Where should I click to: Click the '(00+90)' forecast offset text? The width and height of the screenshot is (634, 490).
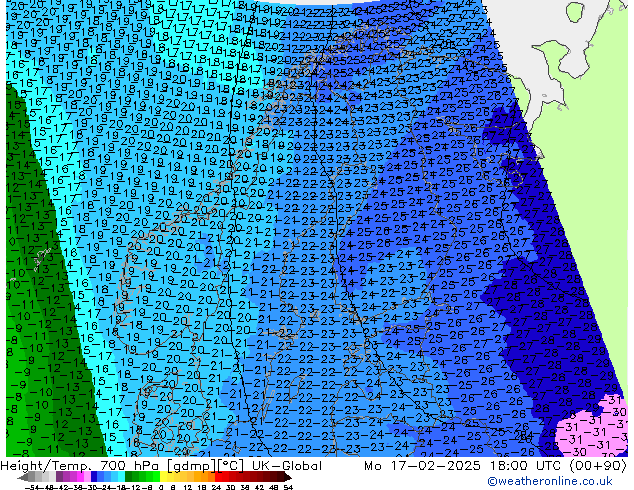(598, 466)
